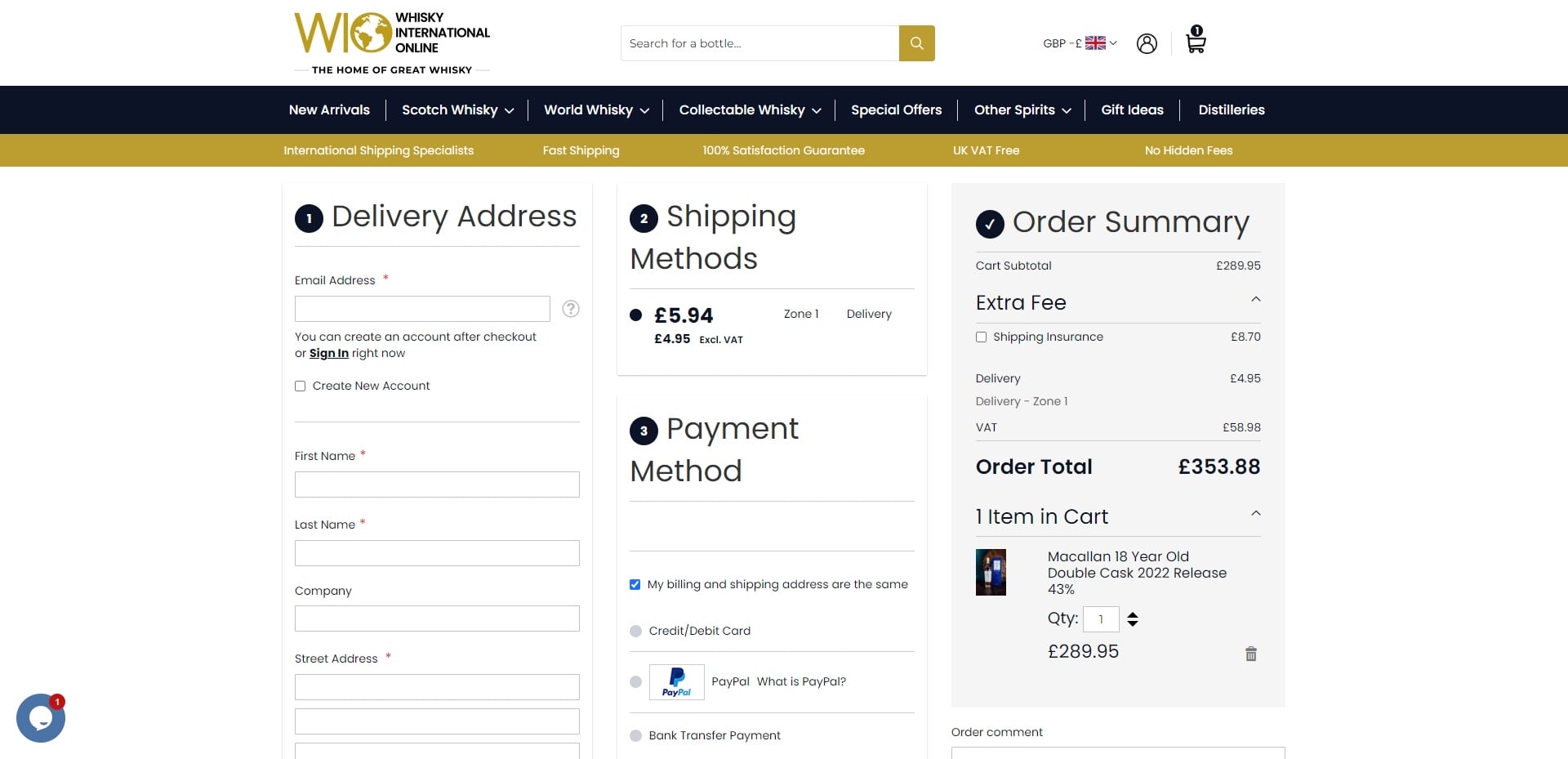Click the Whisky International Online logo
This screenshot has width=1568, height=759.
click(392, 43)
